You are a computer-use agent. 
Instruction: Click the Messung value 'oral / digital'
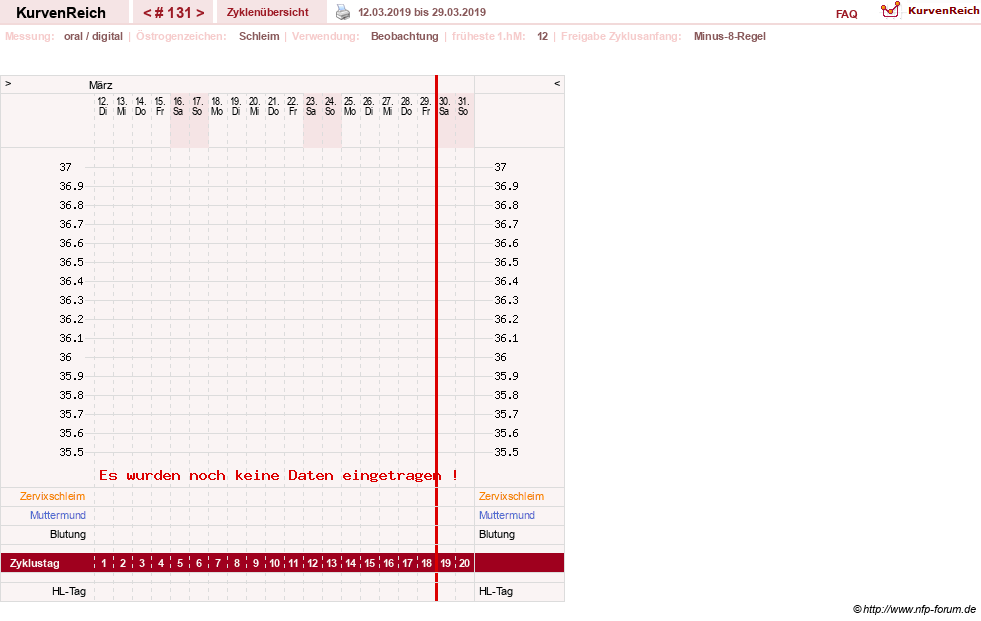pyautogui.click(x=93, y=36)
